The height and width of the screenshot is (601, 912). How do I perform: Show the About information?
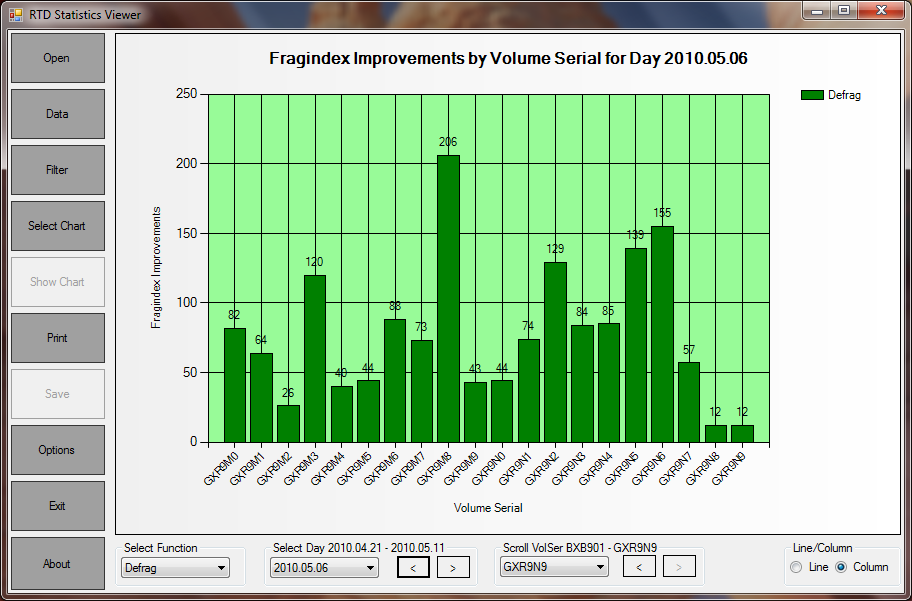(57, 564)
